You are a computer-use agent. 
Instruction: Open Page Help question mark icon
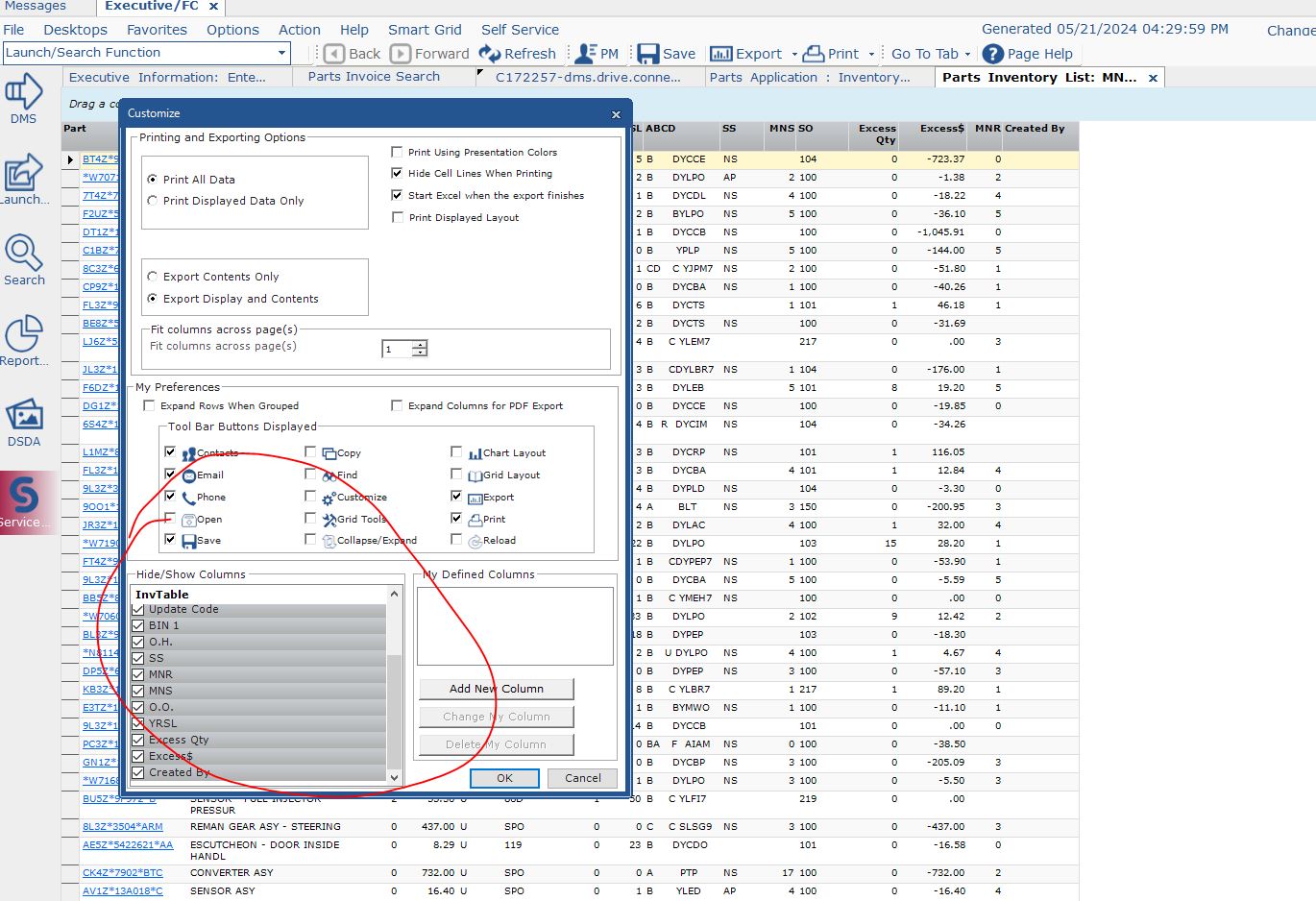993,54
